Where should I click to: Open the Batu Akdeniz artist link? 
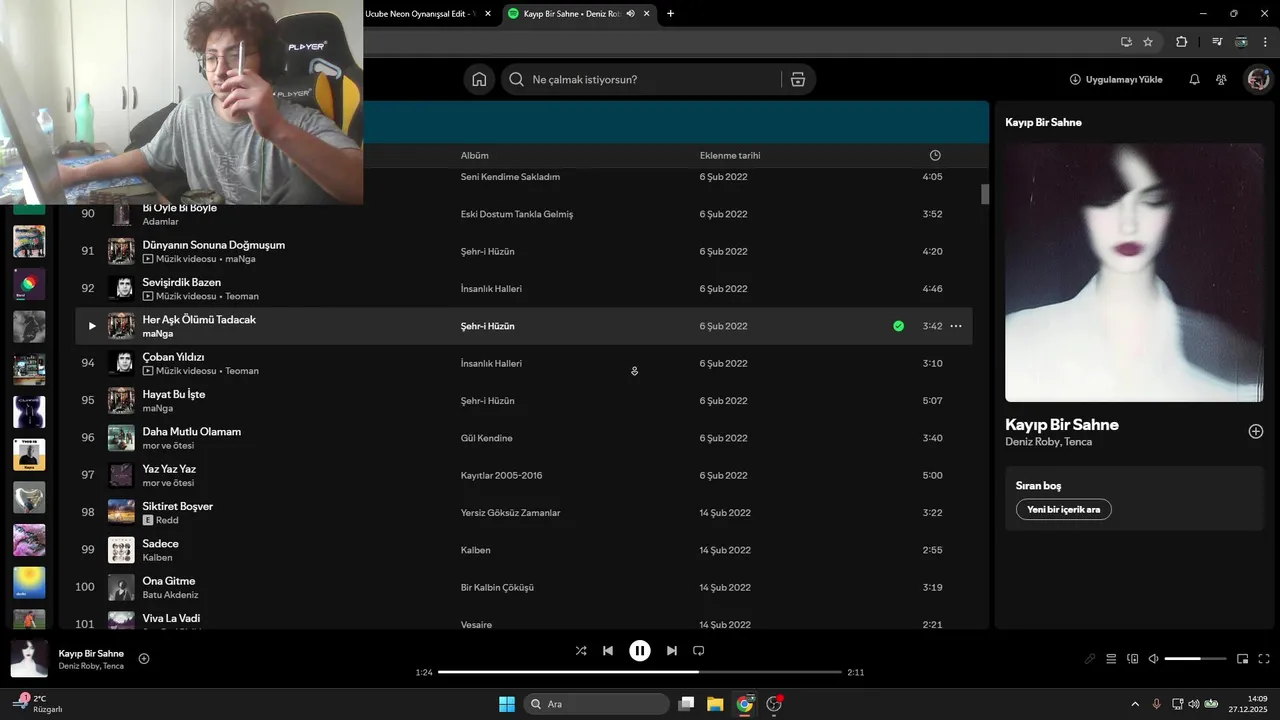170,595
